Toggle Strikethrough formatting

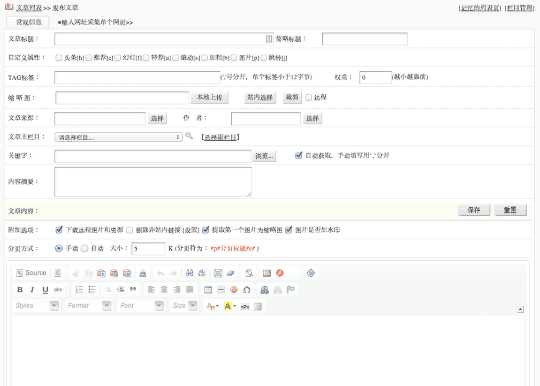coord(58,290)
